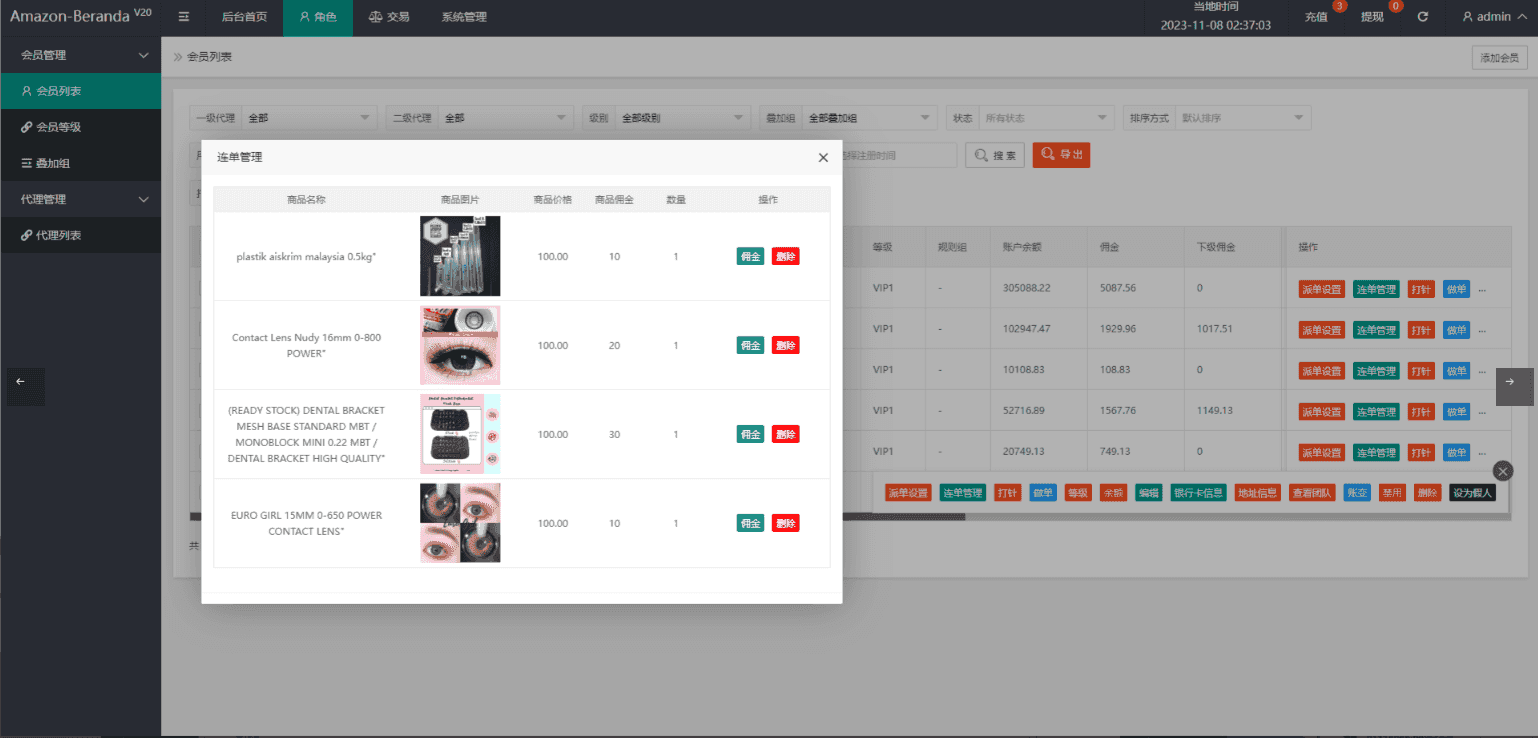
Task: Open the 提现 withdrawal notifications
Action: tap(1373, 17)
